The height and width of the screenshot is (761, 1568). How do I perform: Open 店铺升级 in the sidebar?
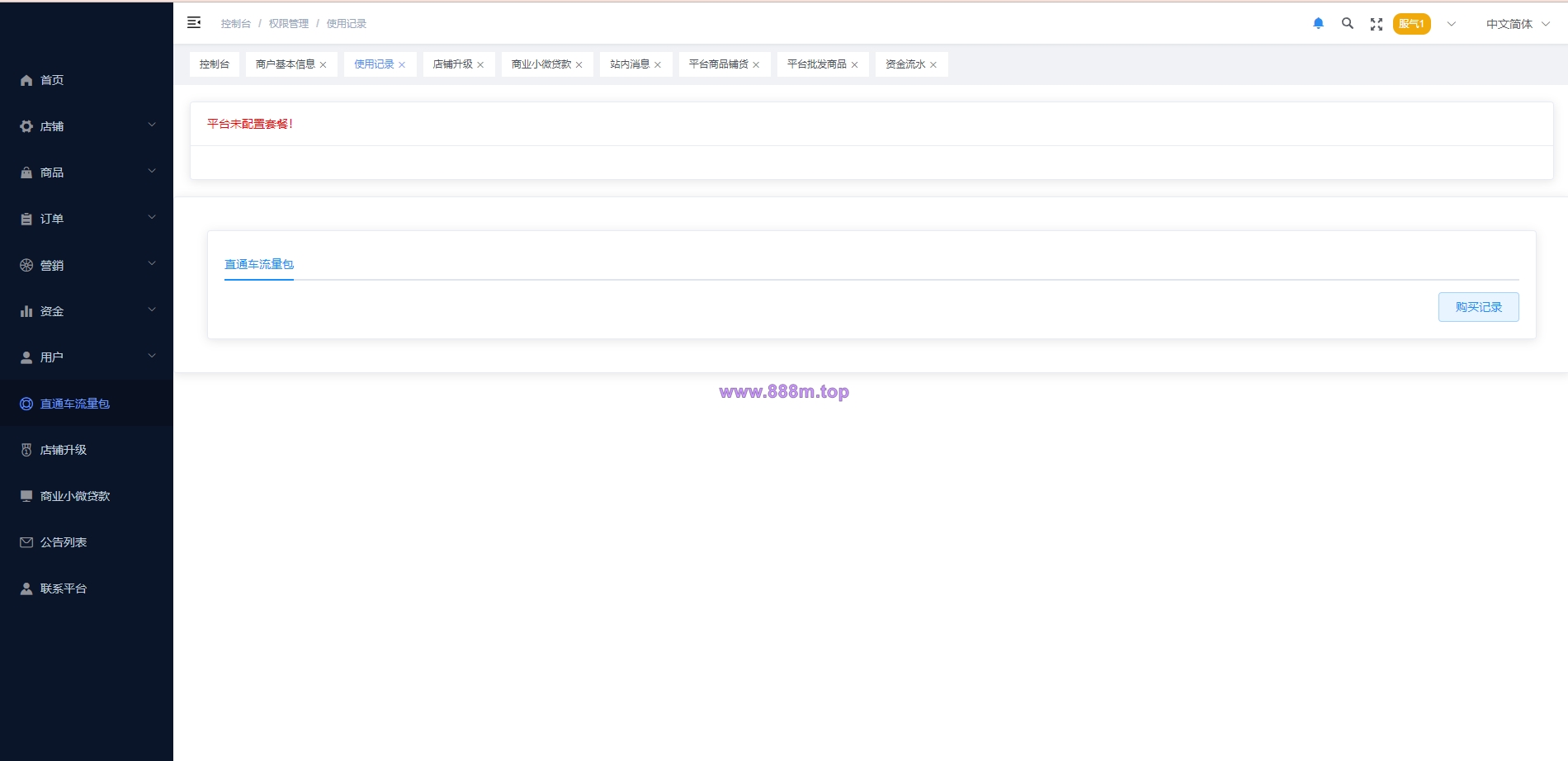tap(87, 450)
